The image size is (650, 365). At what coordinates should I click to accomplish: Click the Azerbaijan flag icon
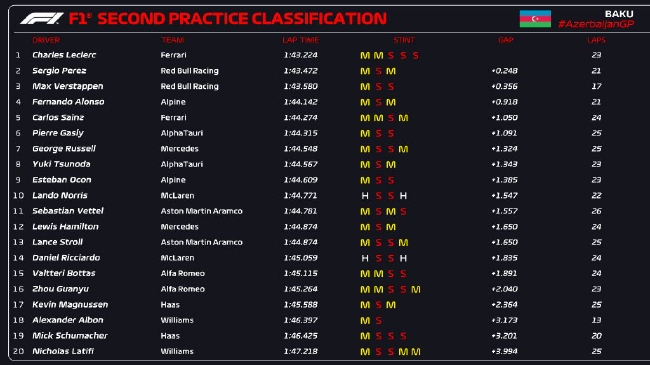[535, 19]
